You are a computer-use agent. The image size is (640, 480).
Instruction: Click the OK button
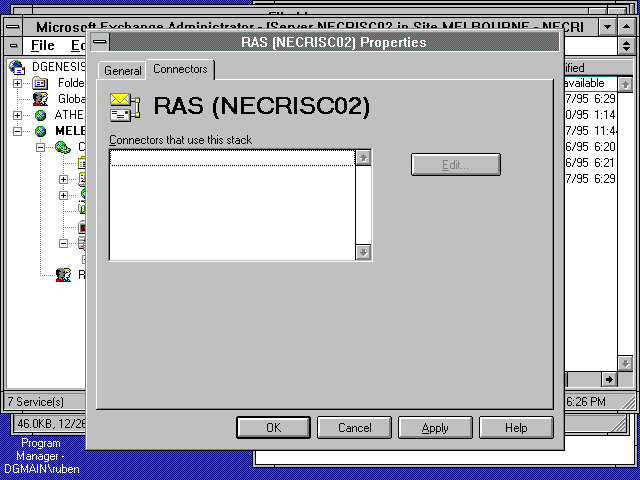pyautogui.click(x=273, y=427)
